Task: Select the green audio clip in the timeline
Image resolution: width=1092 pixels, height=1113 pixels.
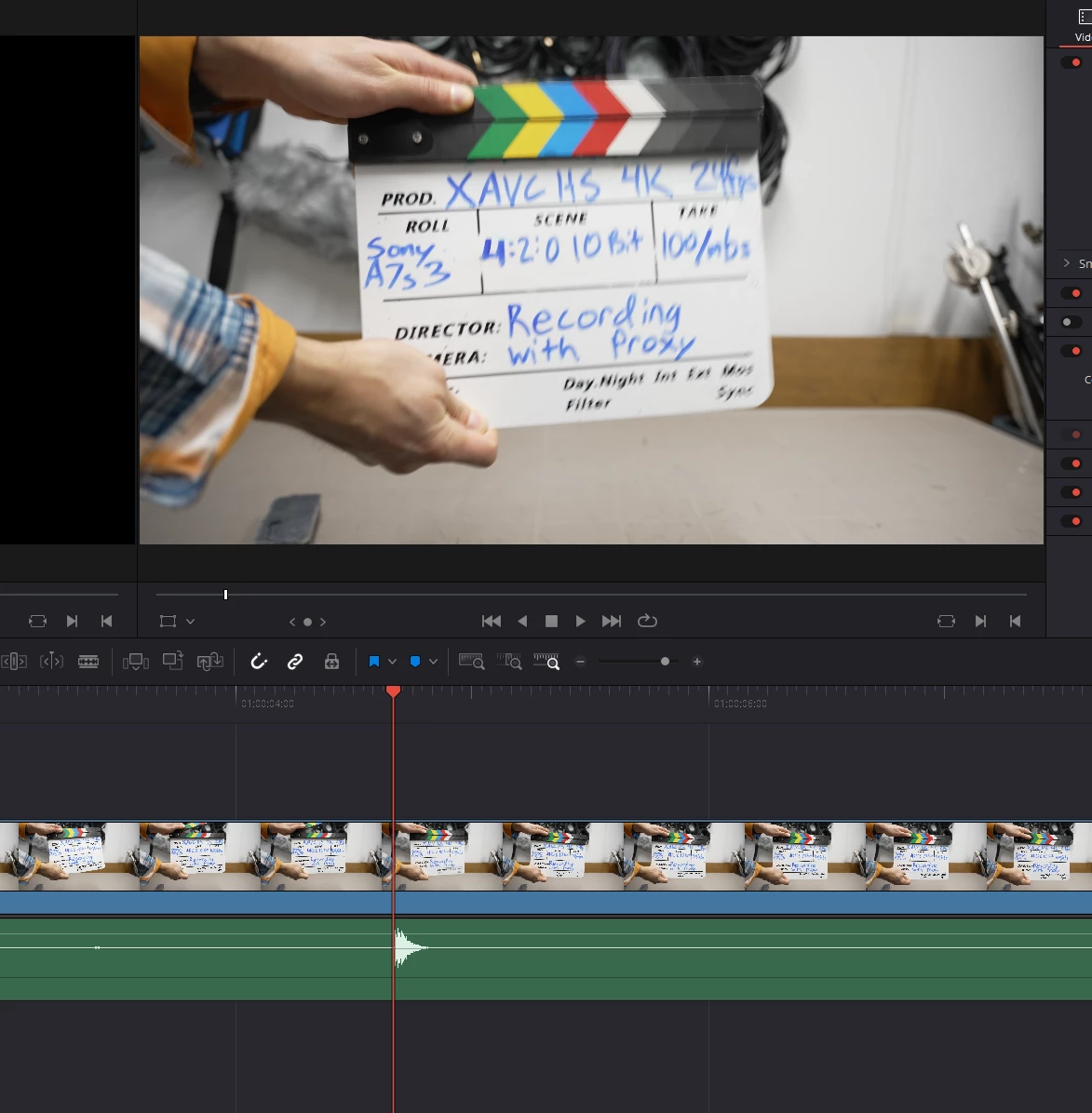Action: coord(546,959)
